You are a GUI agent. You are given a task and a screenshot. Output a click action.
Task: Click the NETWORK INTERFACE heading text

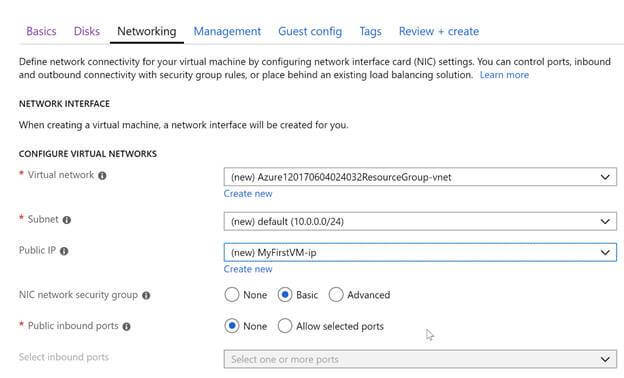(x=64, y=104)
